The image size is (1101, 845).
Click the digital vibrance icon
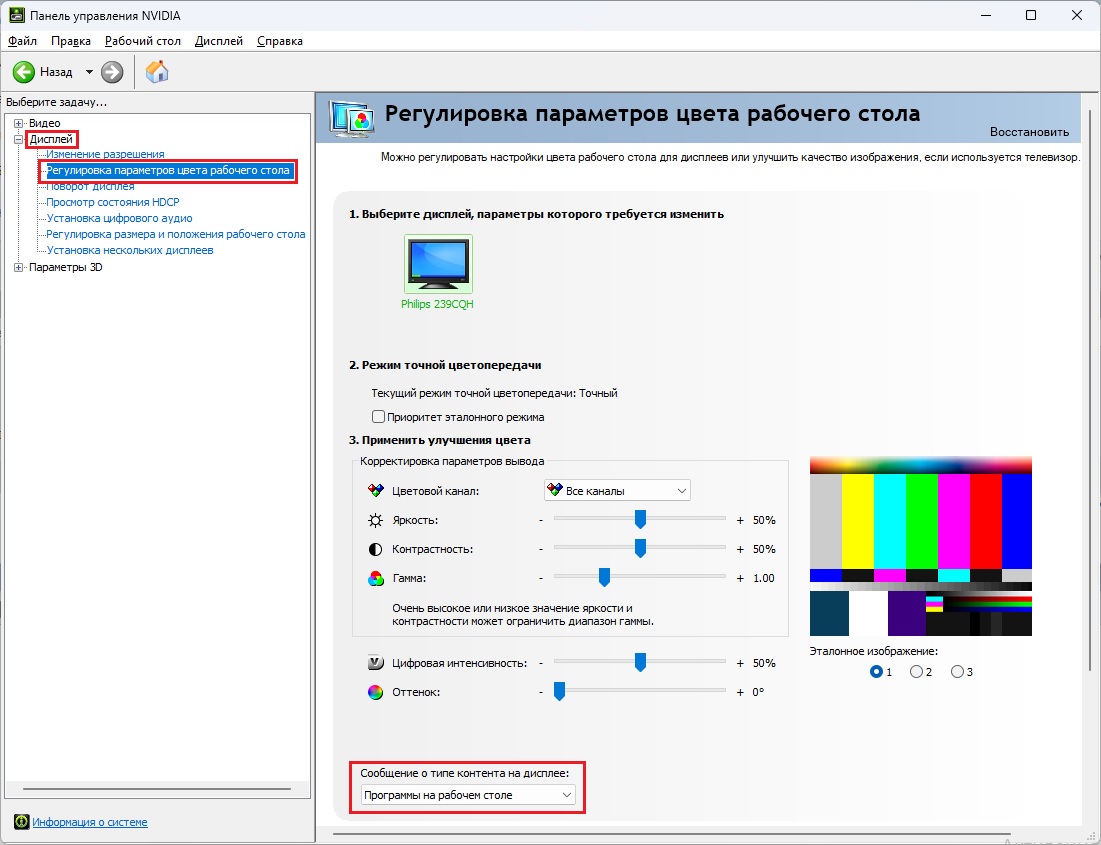(x=376, y=663)
